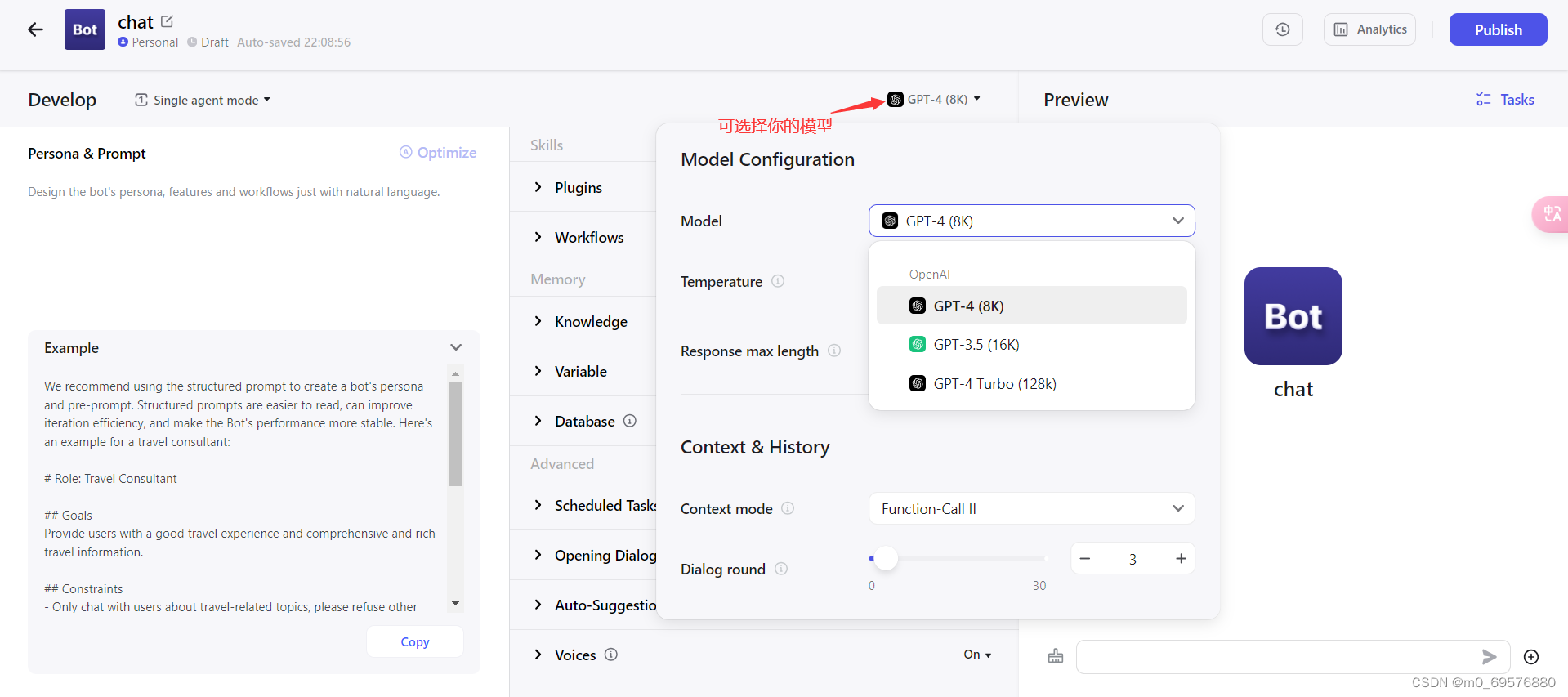Click the Bot thumbnail in Preview

click(x=1293, y=316)
